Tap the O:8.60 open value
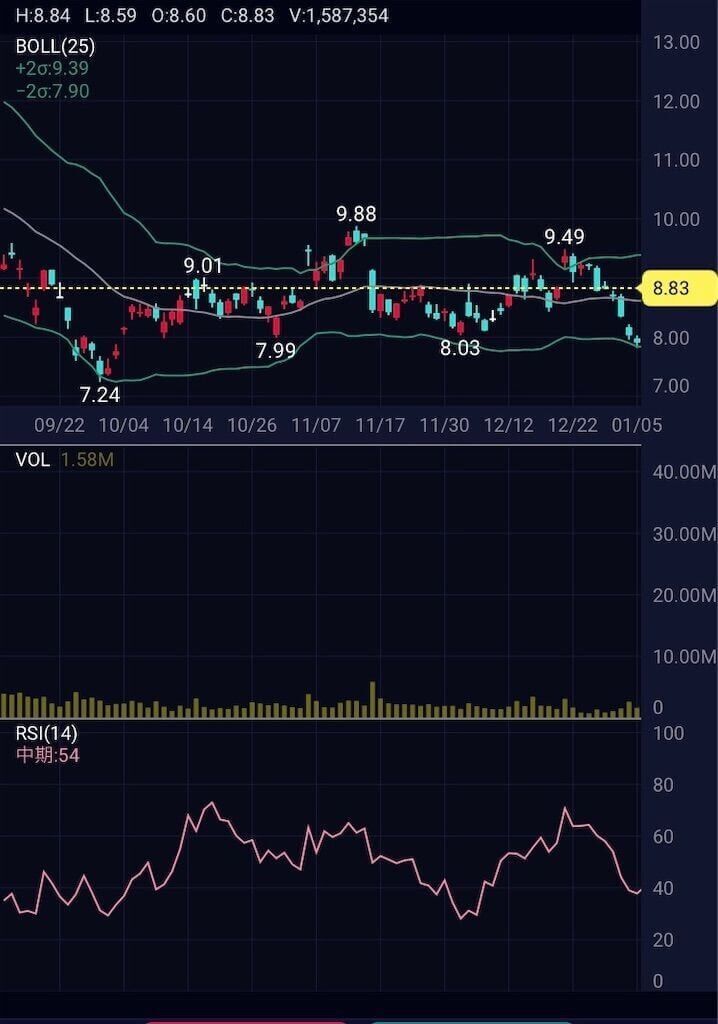This screenshot has width=718, height=1024. tap(179, 16)
